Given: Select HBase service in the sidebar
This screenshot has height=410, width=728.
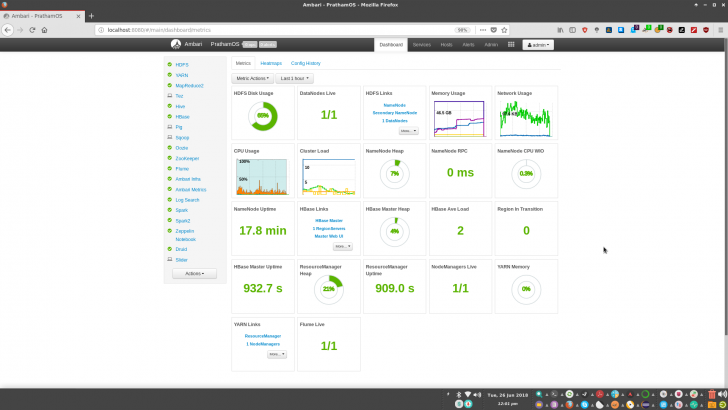Looking at the screenshot, I should pos(182,116).
